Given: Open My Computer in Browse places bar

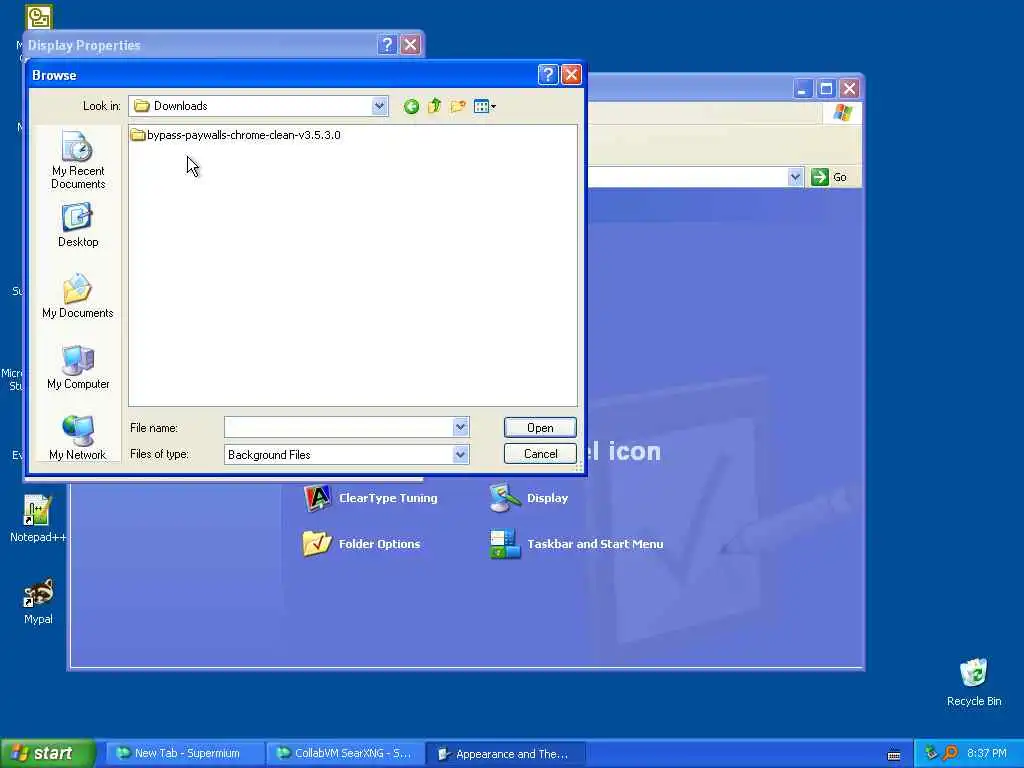Looking at the screenshot, I should pos(78,367).
